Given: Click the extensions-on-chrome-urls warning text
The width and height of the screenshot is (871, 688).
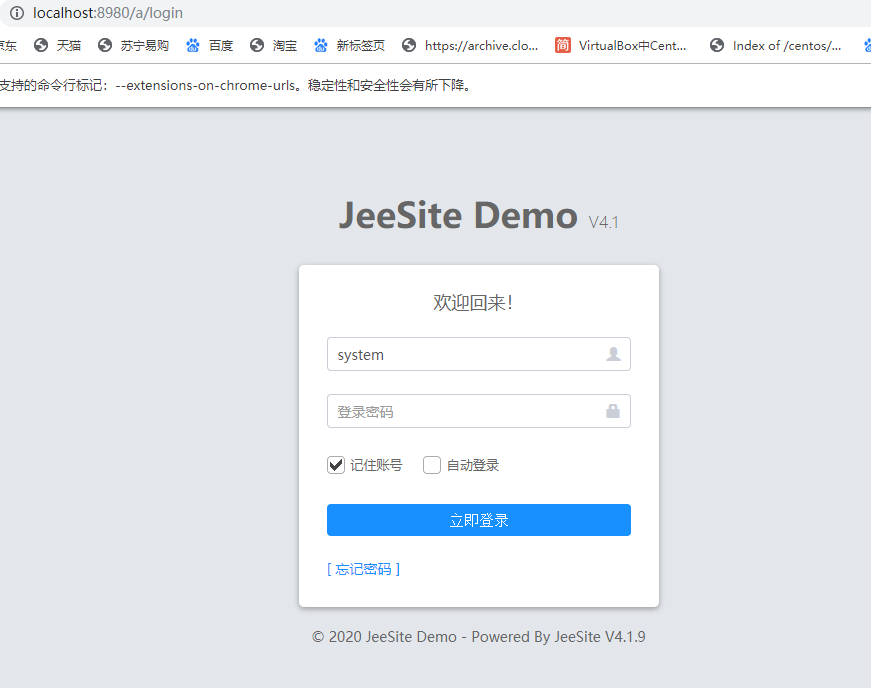Looking at the screenshot, I should (235, 86).
